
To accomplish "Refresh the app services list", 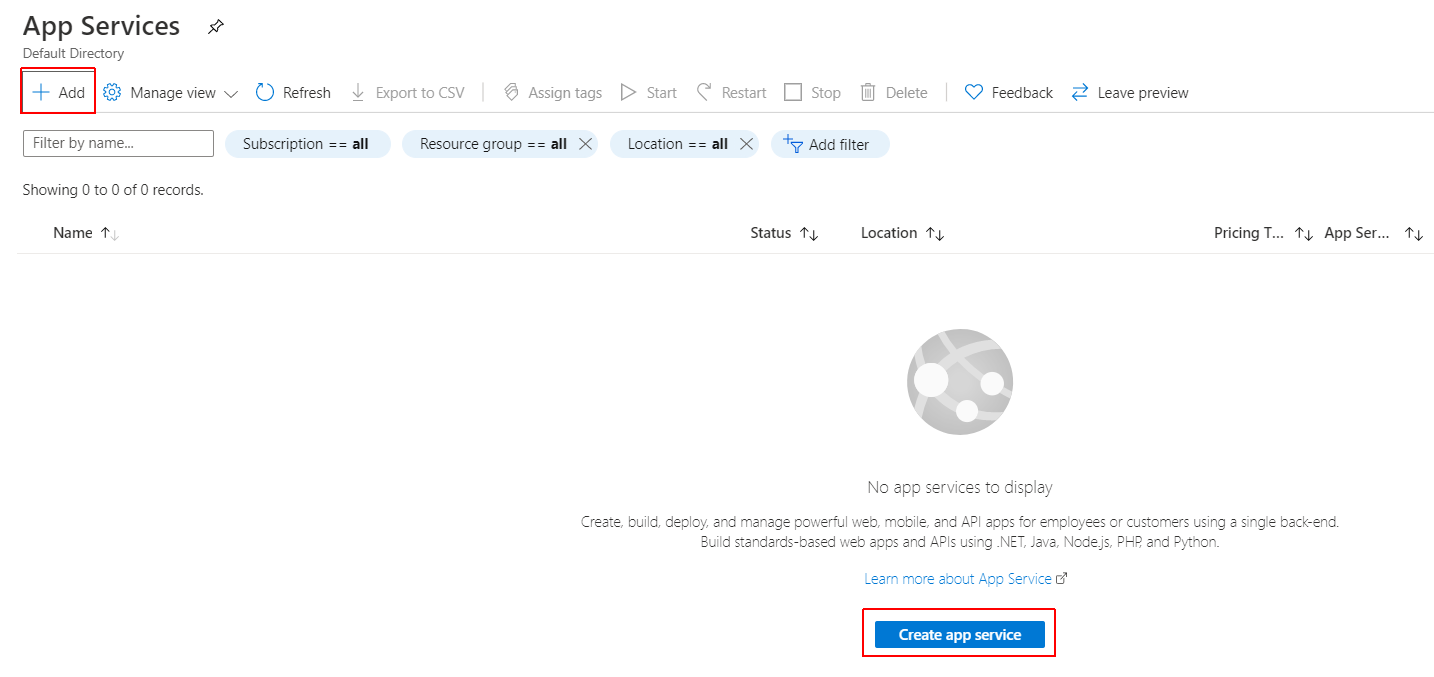I will click(x=293, y=93).
